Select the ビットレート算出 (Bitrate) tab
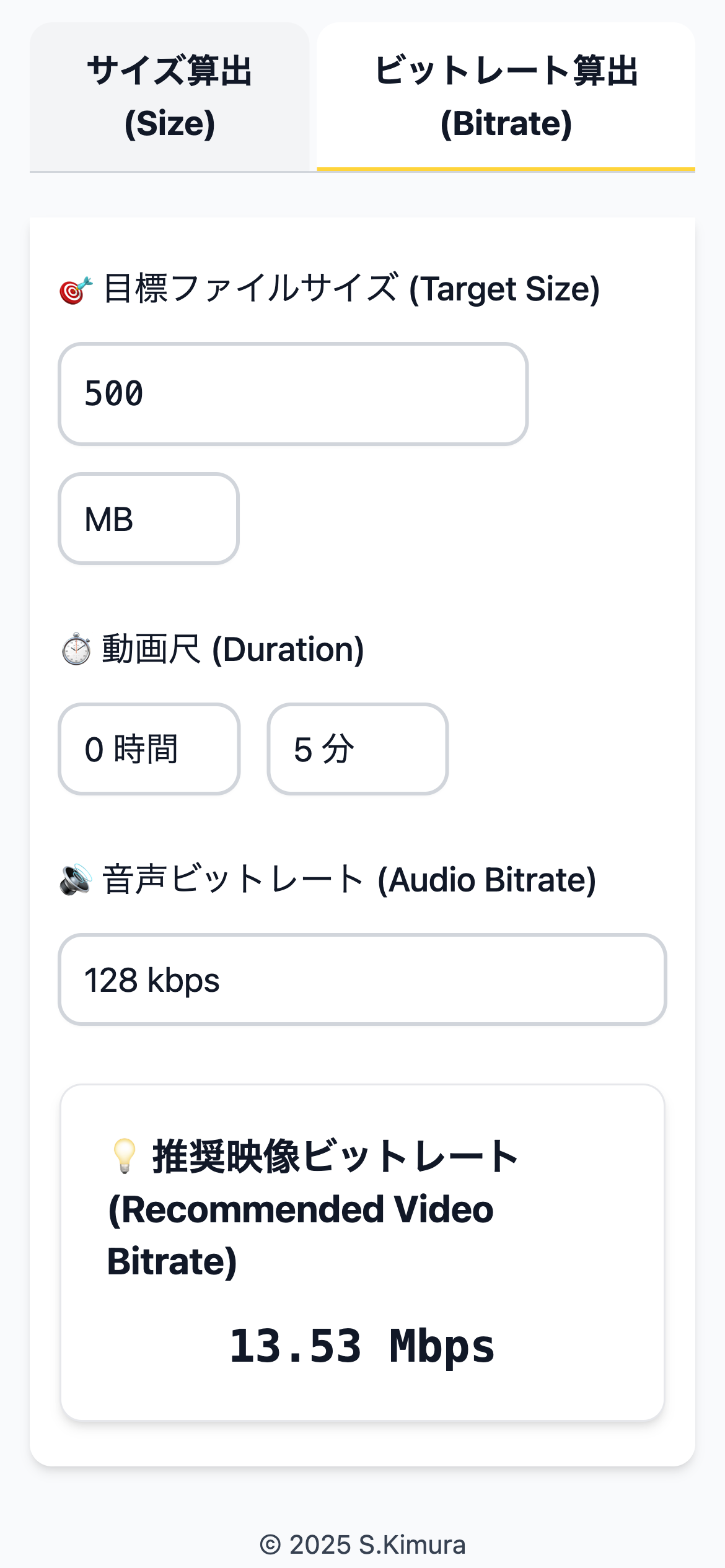Viewport: 725px width, 1568px height. click(x=506, y=97)
